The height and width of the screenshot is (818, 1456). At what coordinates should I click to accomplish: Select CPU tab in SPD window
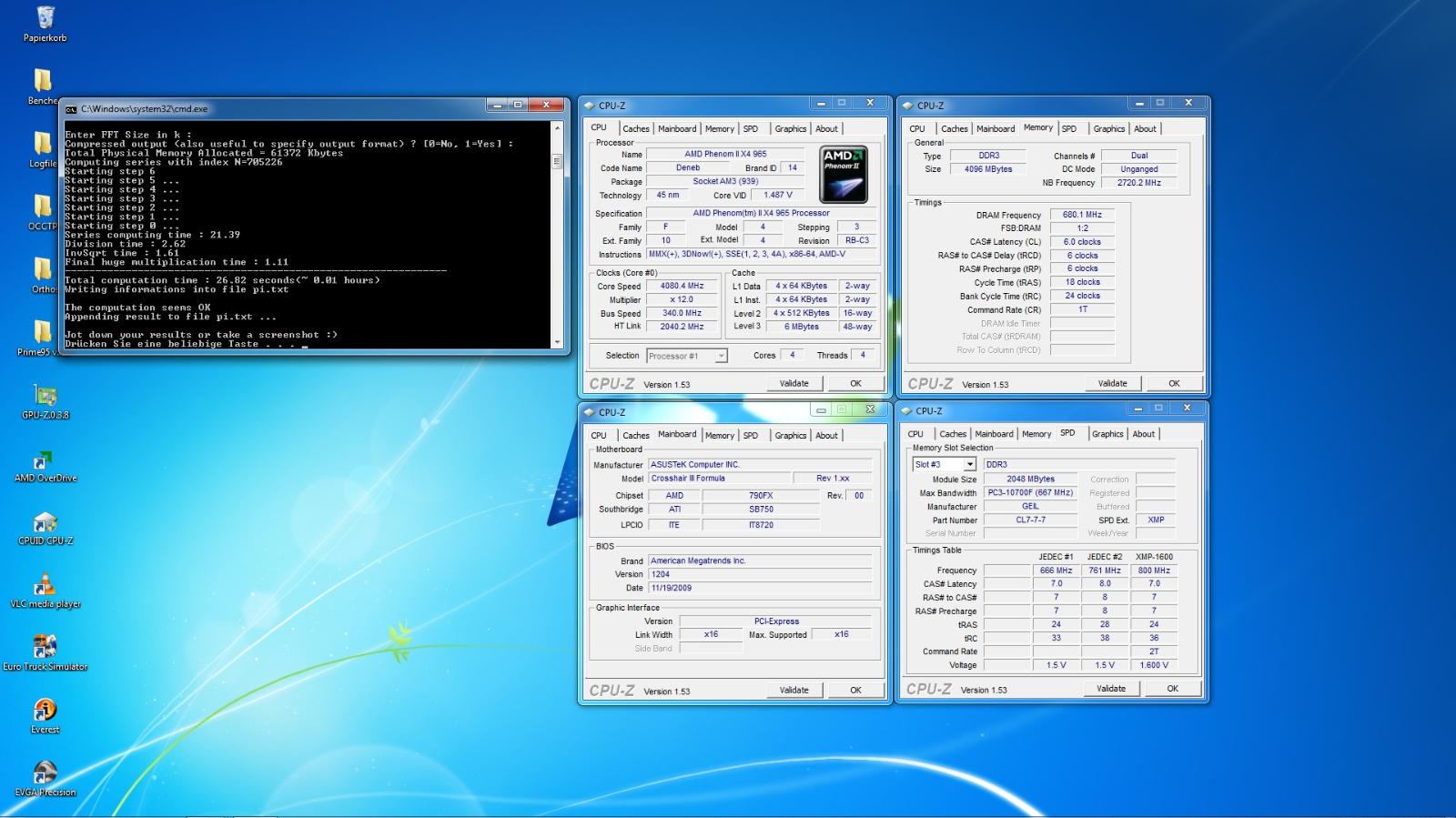click(915, 434)
